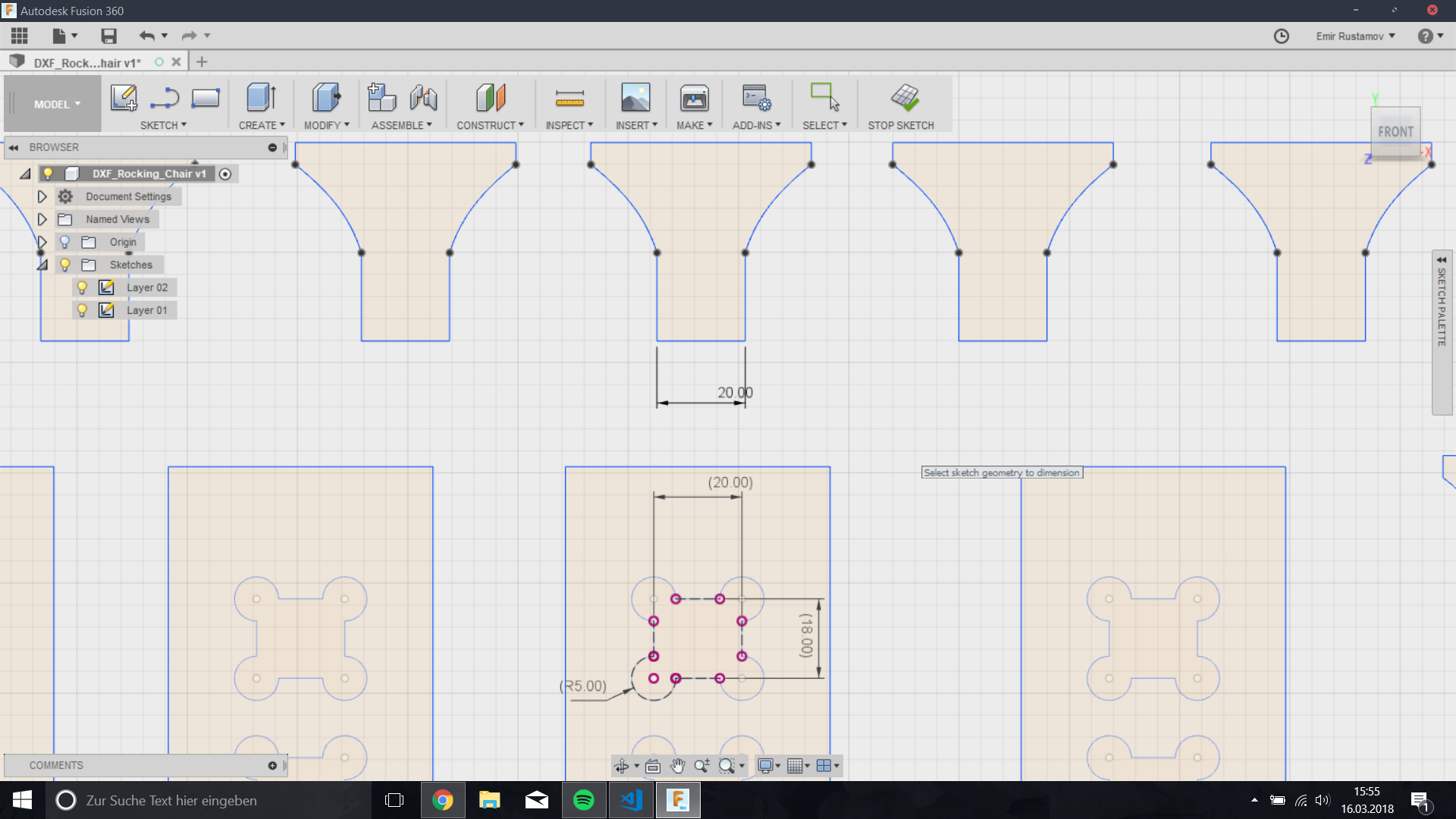
Task: Toggle visibility of Layer 02 sketch
Action: [83, 287]
